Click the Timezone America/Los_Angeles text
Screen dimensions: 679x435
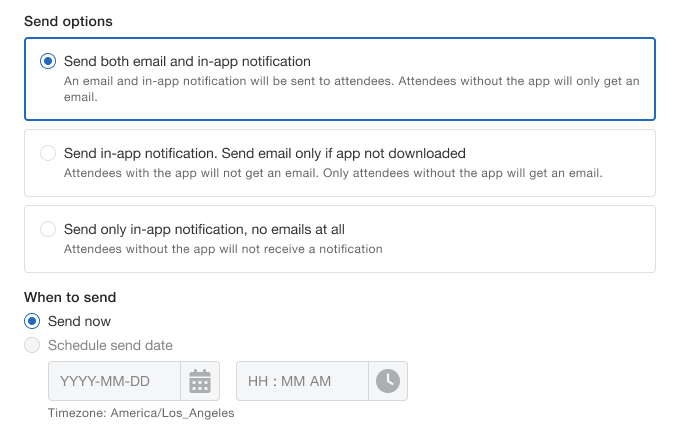[141, 413]
